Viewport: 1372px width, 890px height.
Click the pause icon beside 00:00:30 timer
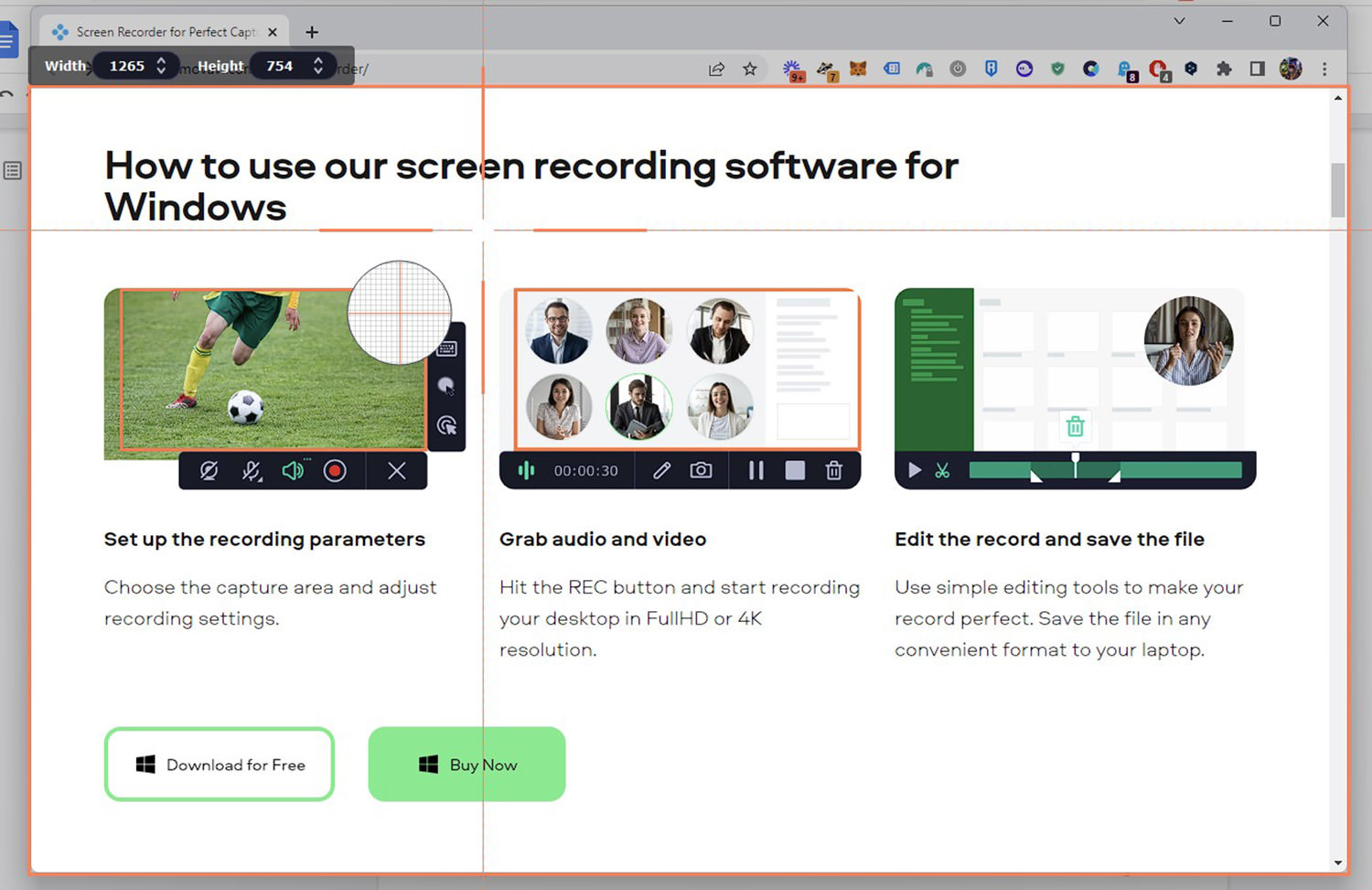click(756, 470)
